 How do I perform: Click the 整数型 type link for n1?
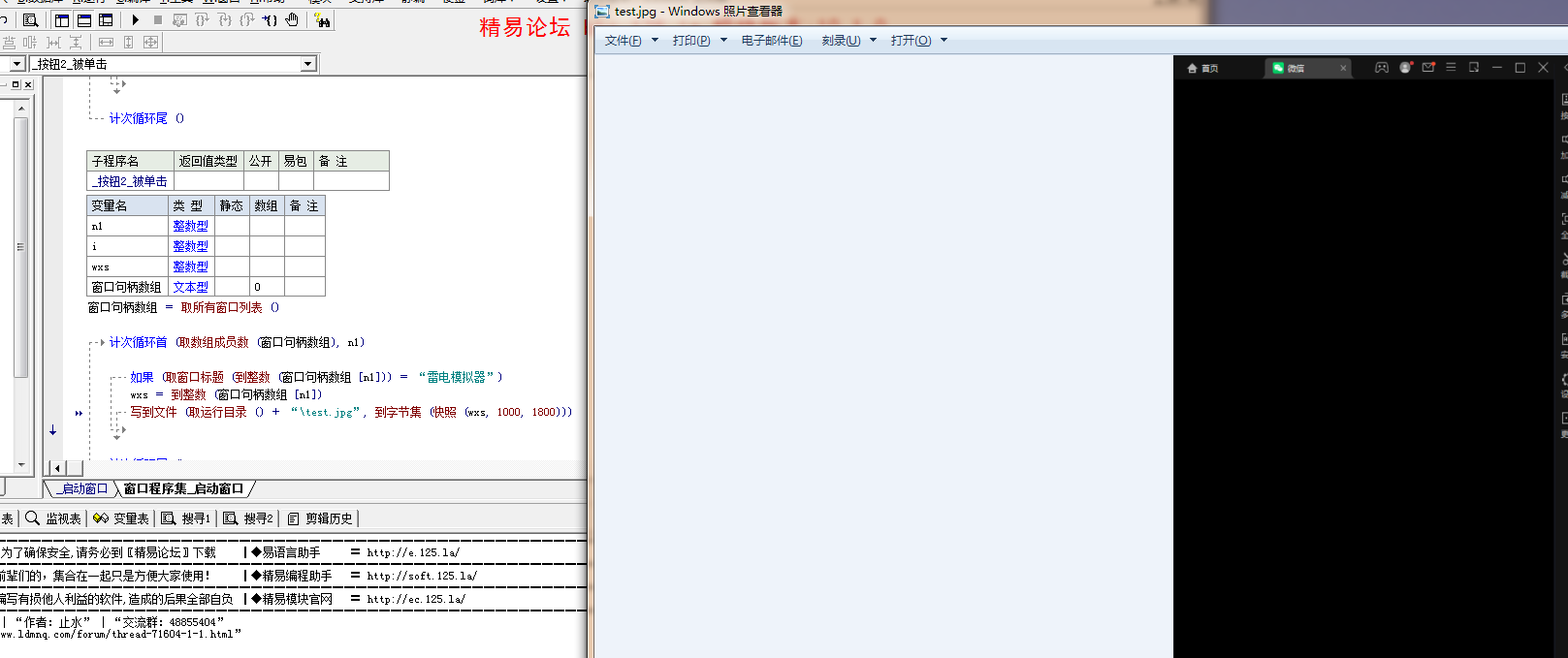pos(190,226)
